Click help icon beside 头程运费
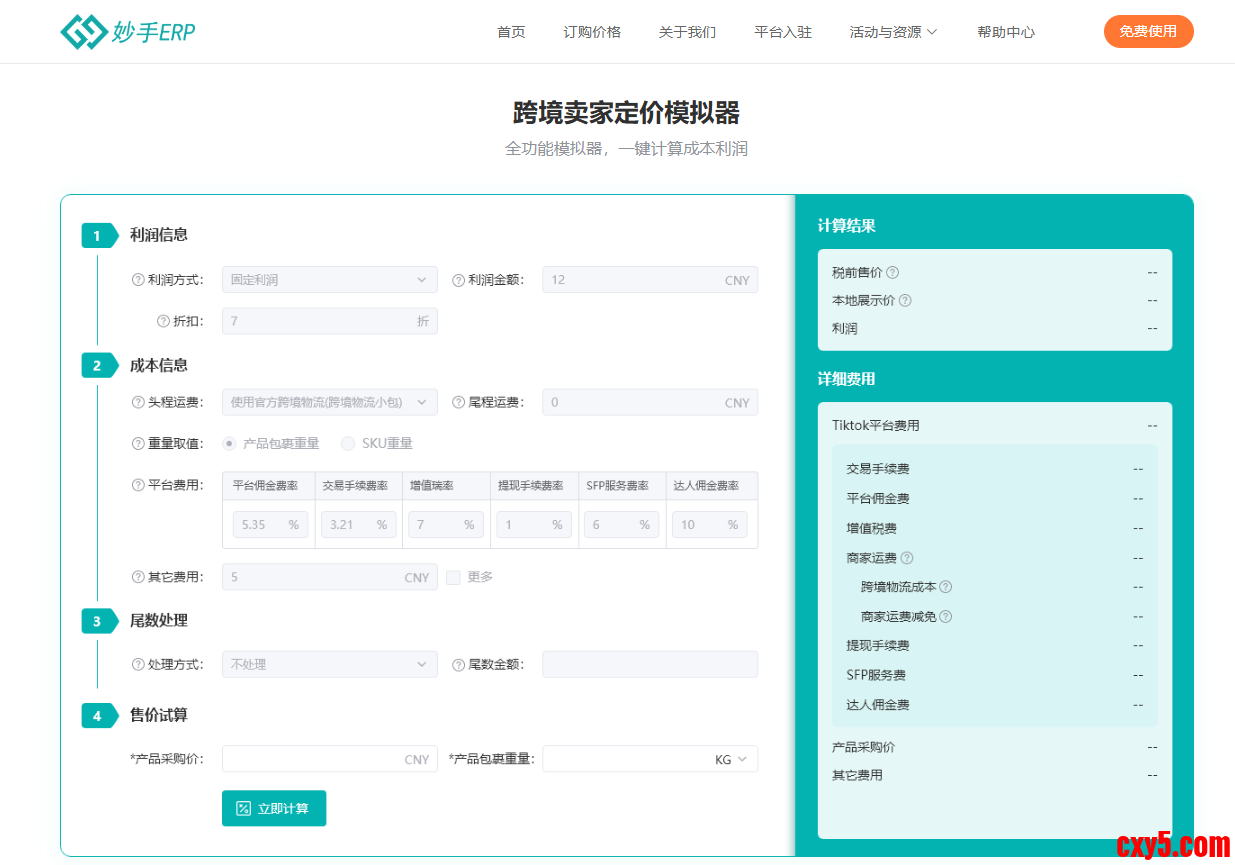This screenshot has height=865, width=1235. (139, 402)
